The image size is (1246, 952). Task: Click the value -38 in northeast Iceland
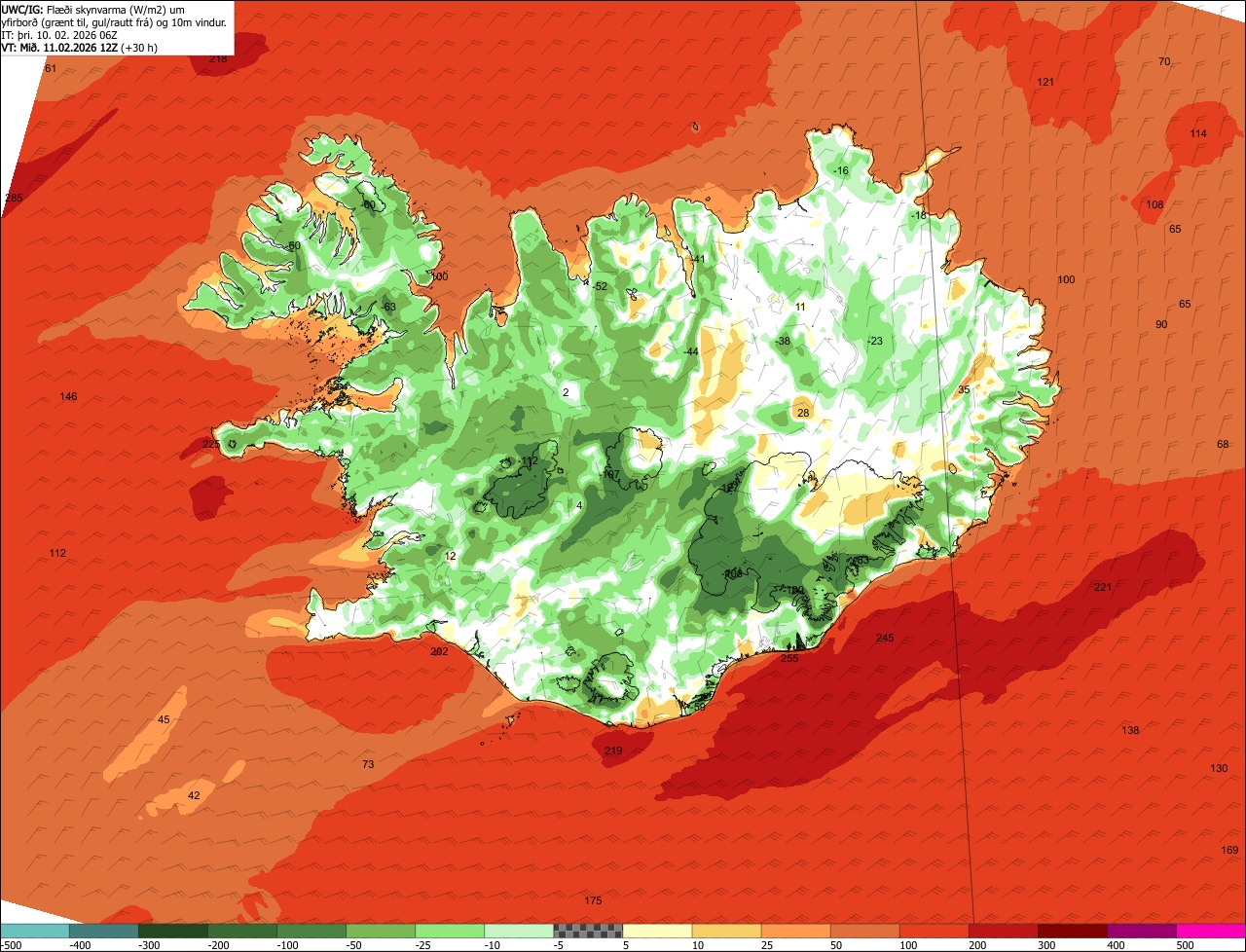pos(783,341)
